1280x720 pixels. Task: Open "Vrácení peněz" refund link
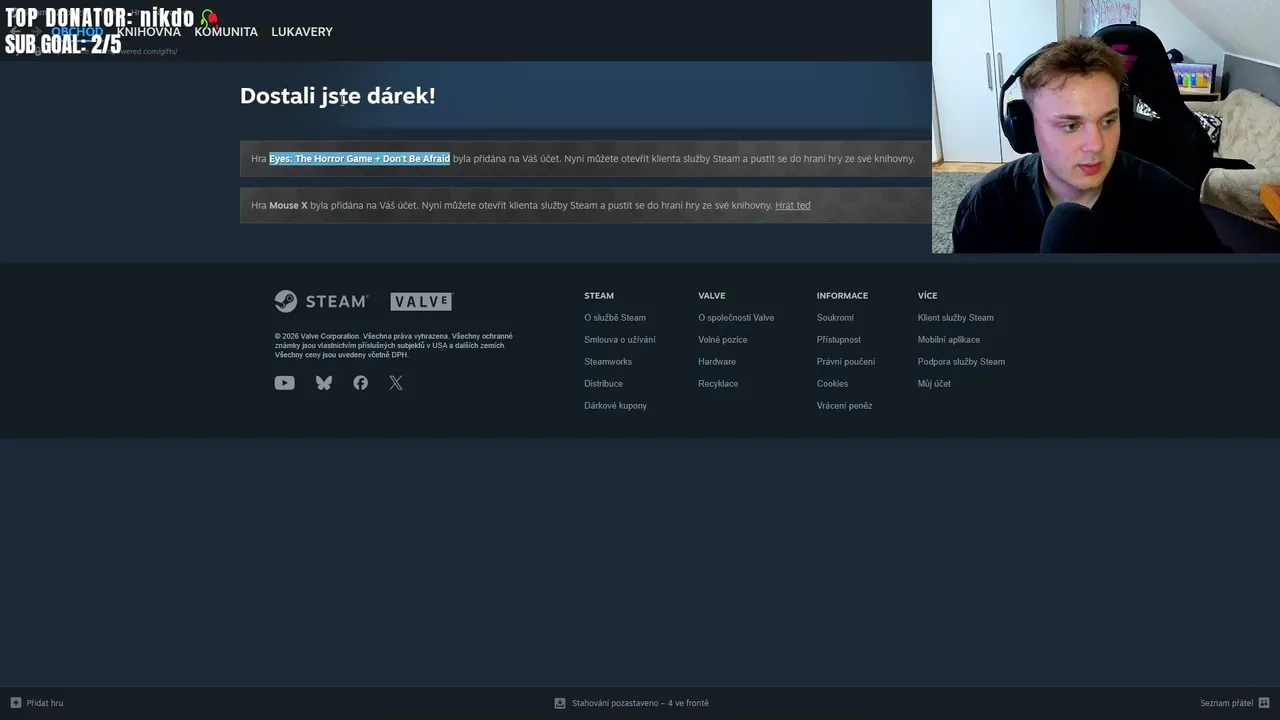(845, 406)
